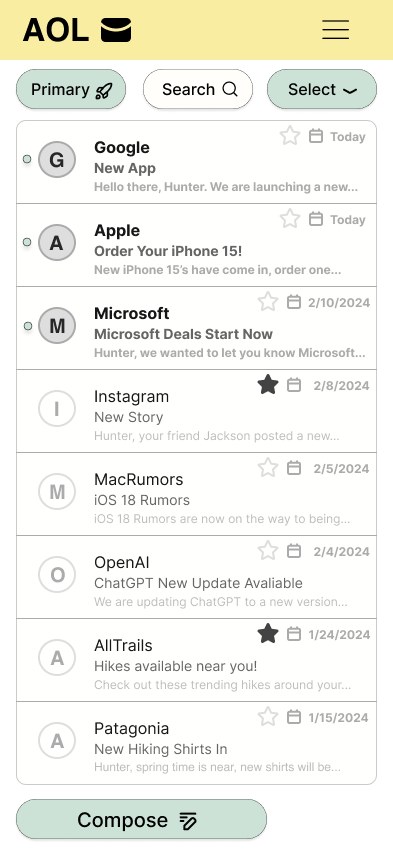
Task: Click calendar icon on Instagram email
Action: 294,385
